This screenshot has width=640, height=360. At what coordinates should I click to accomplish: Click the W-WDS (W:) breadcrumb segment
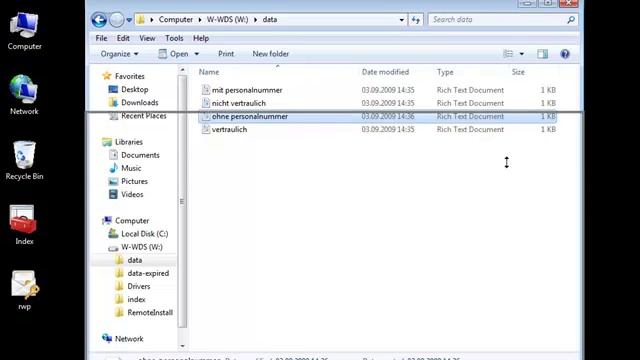click(227, 20)
